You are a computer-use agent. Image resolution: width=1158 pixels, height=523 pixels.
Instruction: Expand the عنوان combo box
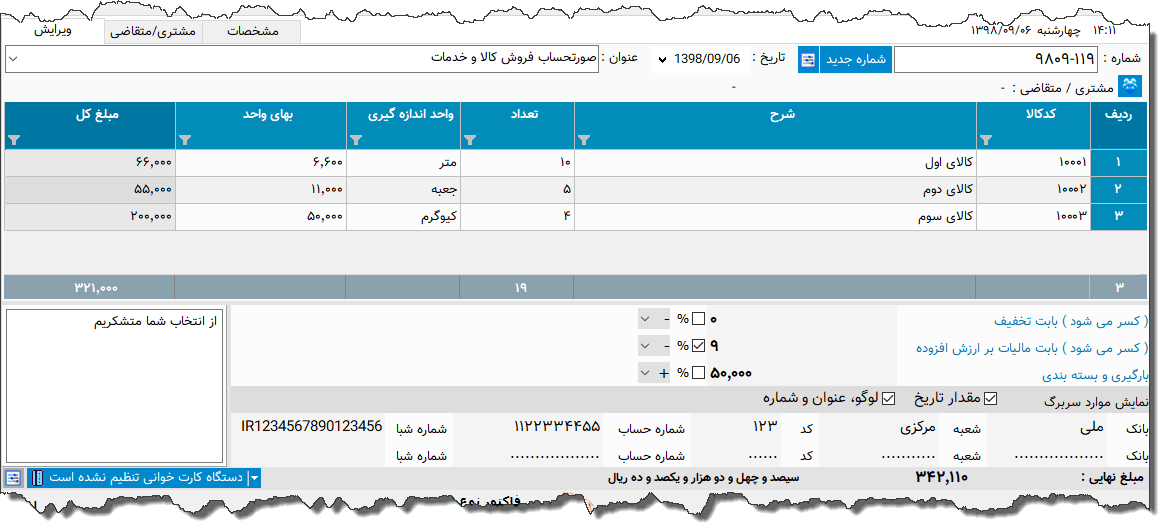tap(13, 60)
